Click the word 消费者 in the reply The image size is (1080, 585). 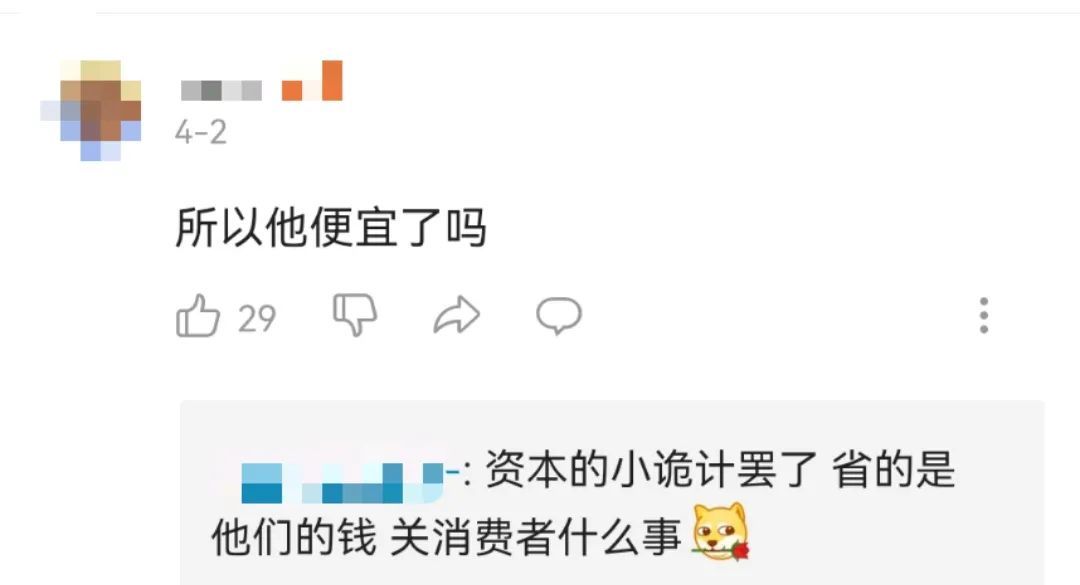[493, 537]
